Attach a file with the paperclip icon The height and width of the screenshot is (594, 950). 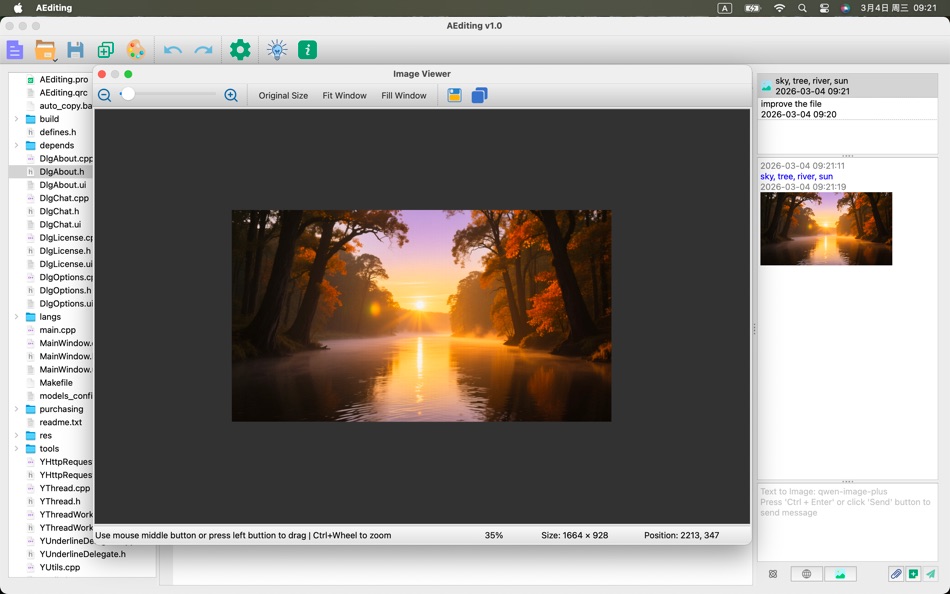click(897, 574)
